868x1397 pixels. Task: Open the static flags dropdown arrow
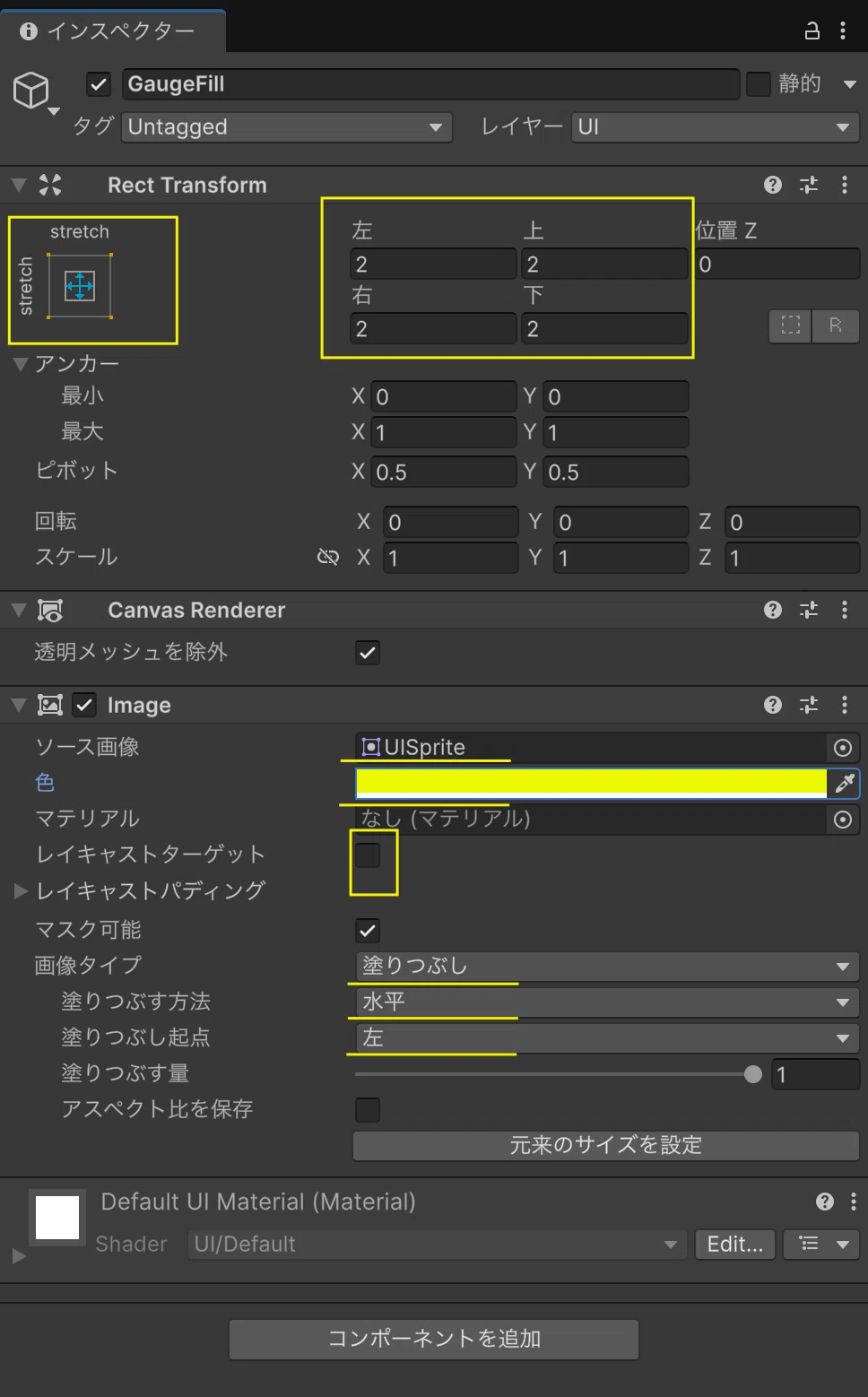point(849,84)
